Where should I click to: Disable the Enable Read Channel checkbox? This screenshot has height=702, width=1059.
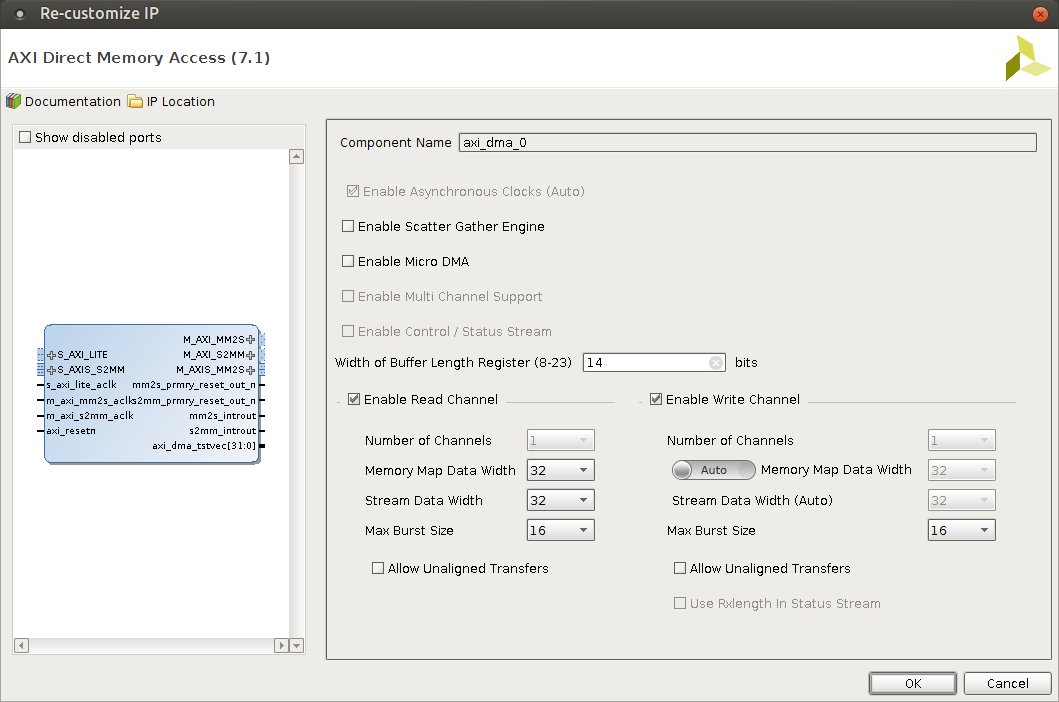[x=354, y=399]
